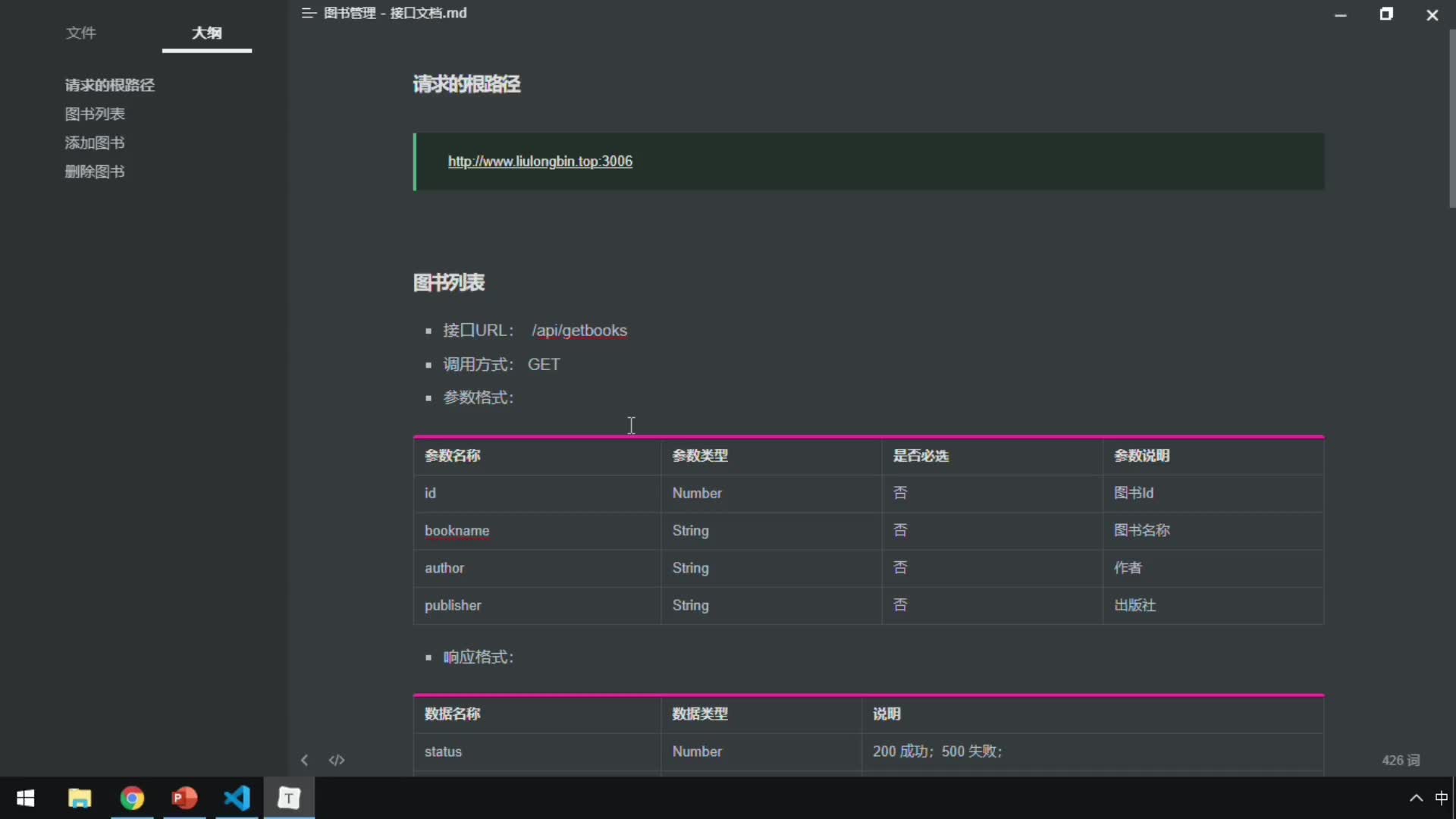Click the 作者 description cell

(1213, 568)
